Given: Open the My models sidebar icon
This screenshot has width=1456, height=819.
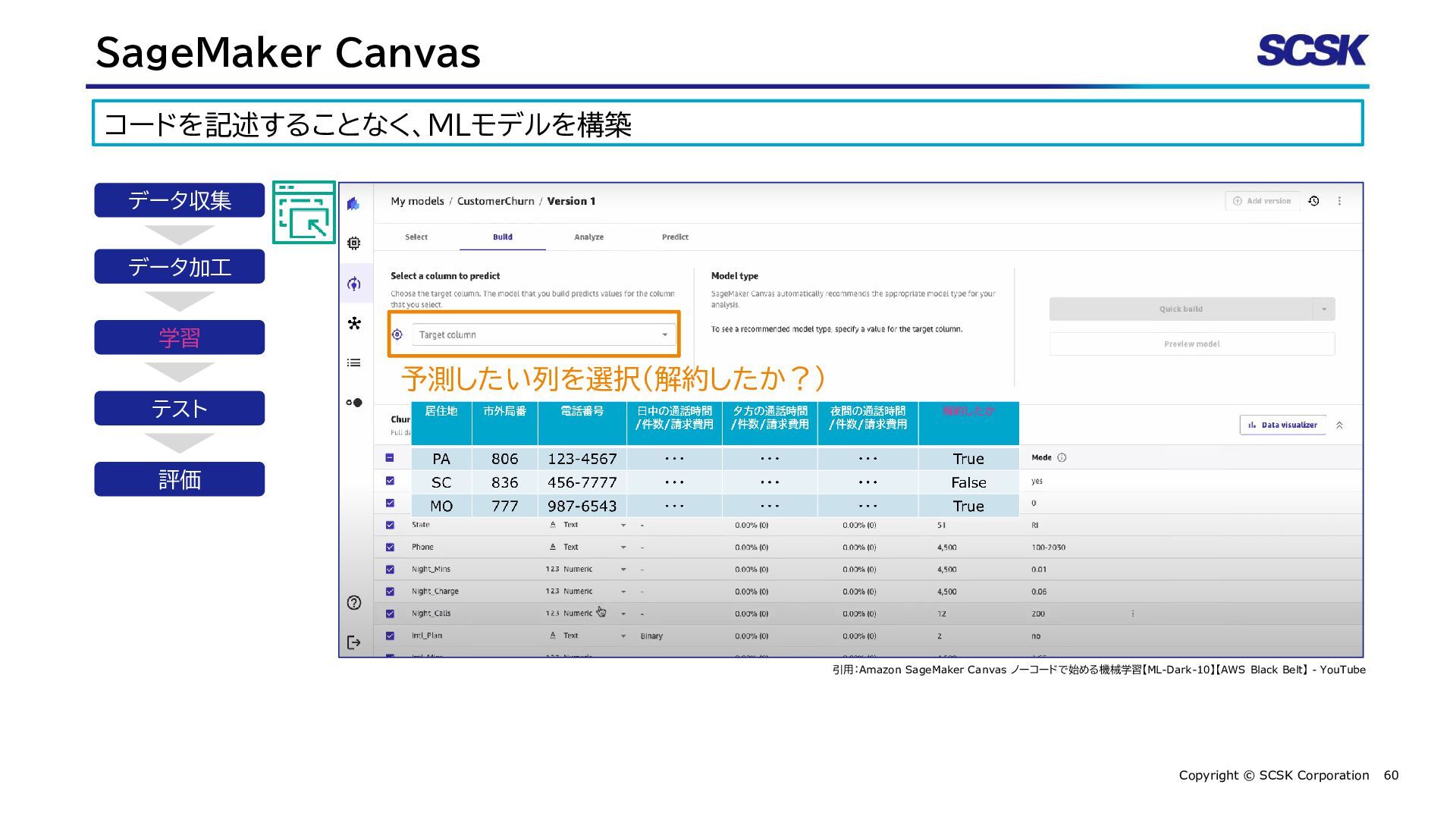Looking at the screenshot, I should pyautogui.click(x=353, y=284).
